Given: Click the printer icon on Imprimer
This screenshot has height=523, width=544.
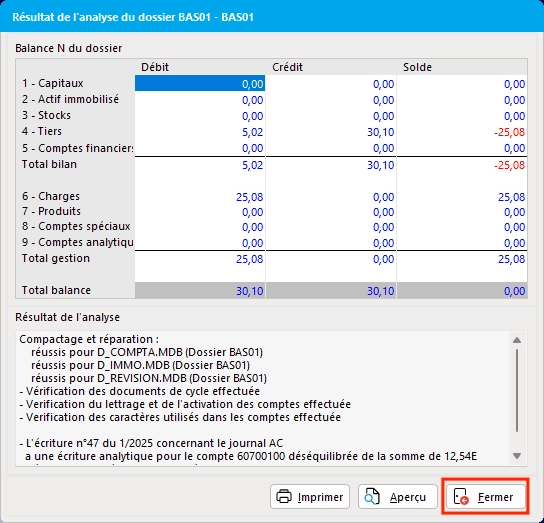Looking at the screenshot, I should (284, 497).
